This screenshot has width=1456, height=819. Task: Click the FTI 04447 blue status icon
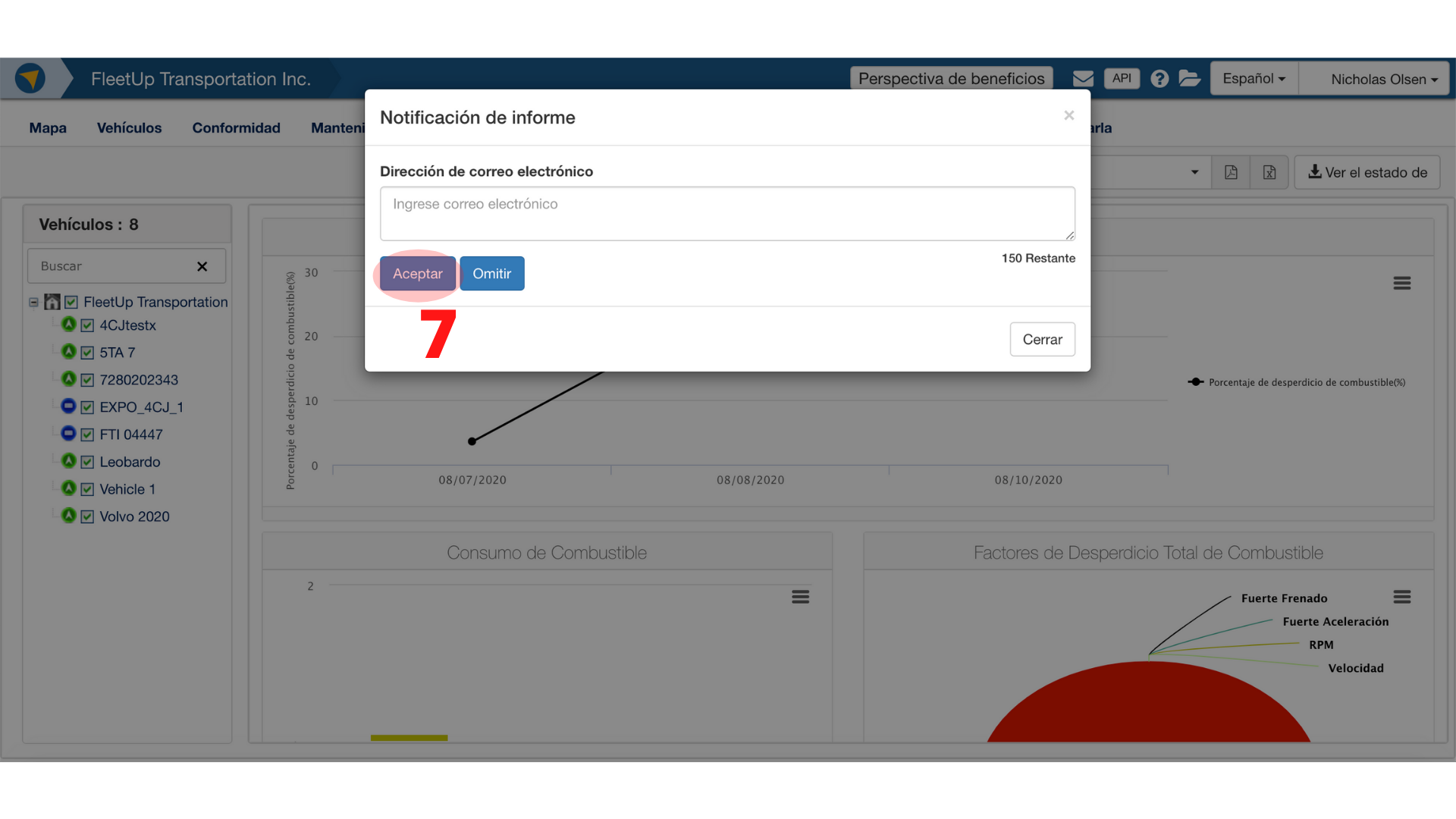click(x=69, y=434)
